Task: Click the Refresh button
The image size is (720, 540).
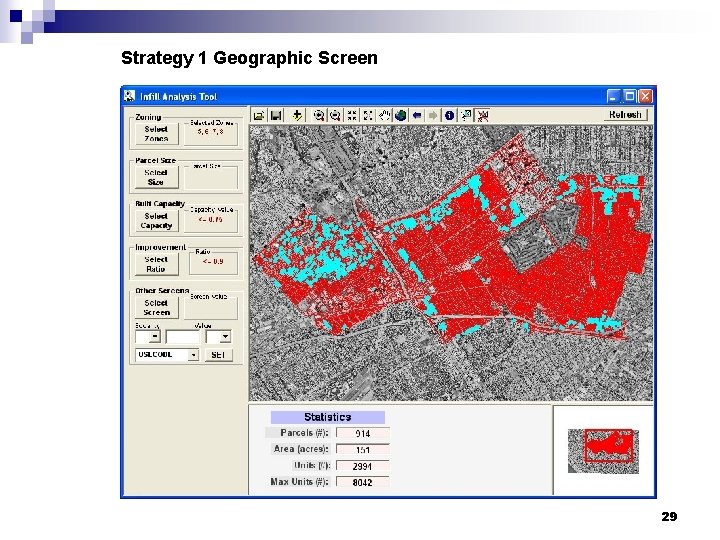Action: coord(625,114)
